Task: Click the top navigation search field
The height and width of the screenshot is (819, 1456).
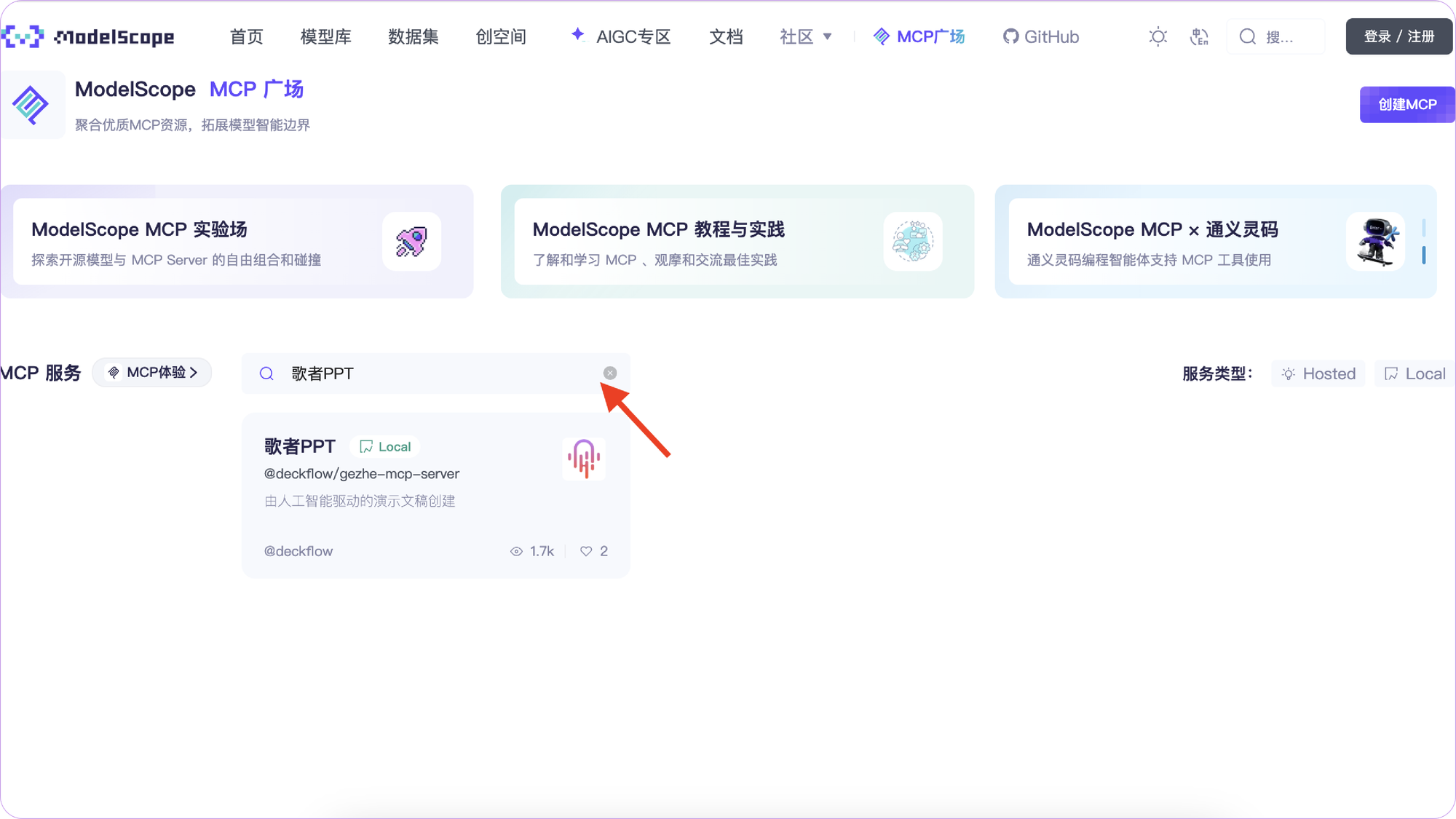Action: 1275,36
